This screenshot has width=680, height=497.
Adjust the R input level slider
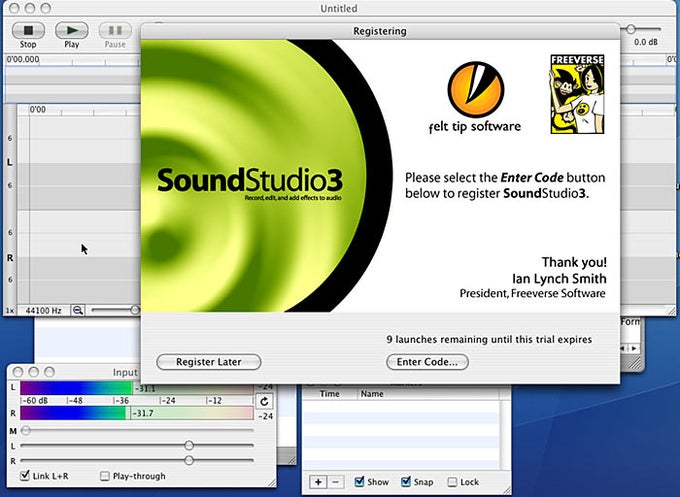tap(189, 460)
